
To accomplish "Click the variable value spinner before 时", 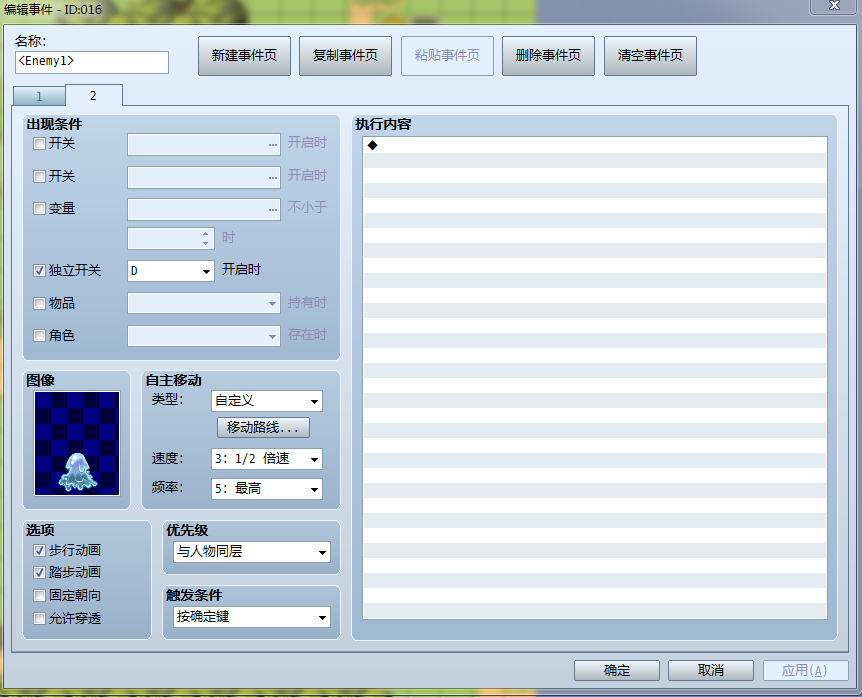I will (x=170, y=239).
